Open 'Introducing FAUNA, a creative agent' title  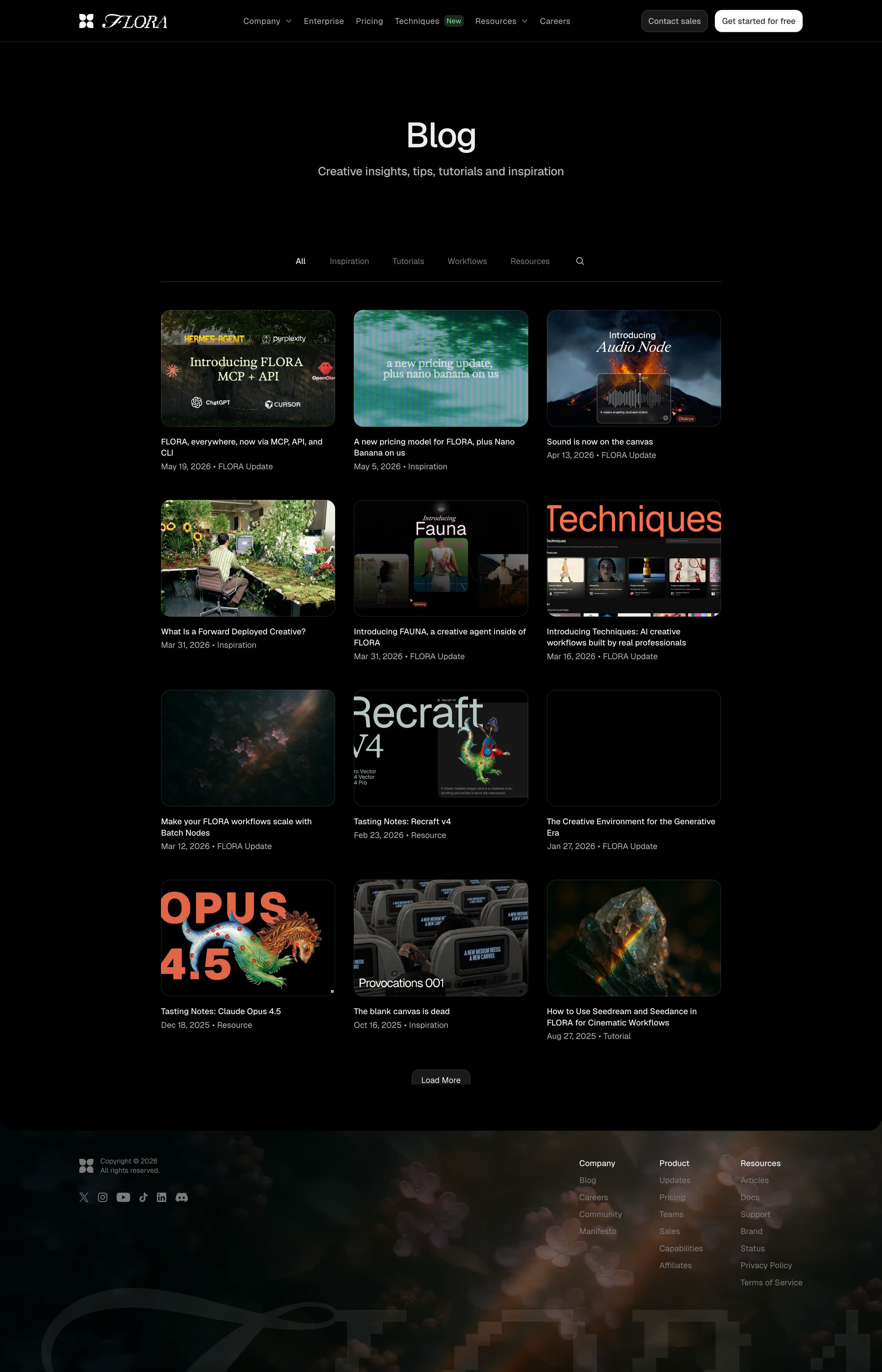click(440, 637)
